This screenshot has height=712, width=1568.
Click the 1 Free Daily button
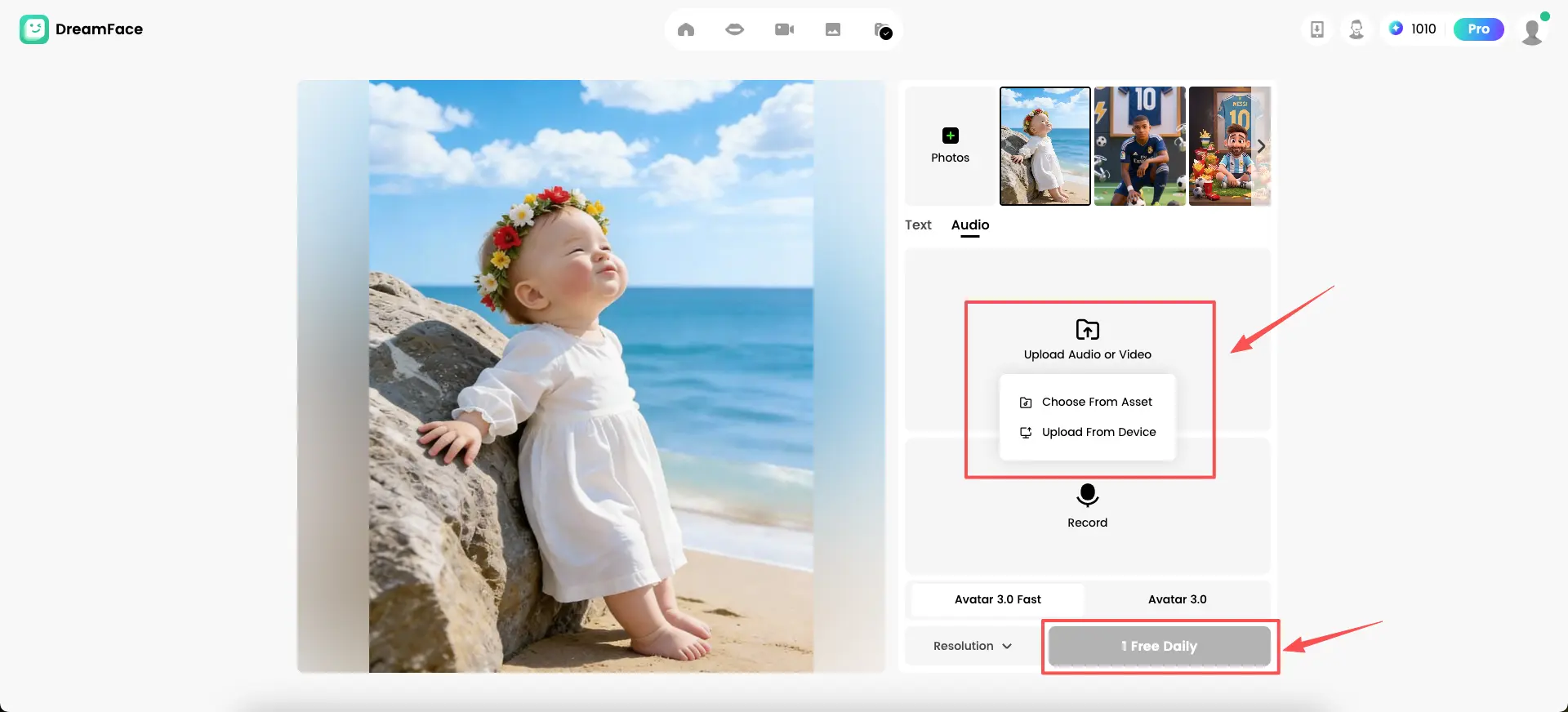pos(1159,646)
